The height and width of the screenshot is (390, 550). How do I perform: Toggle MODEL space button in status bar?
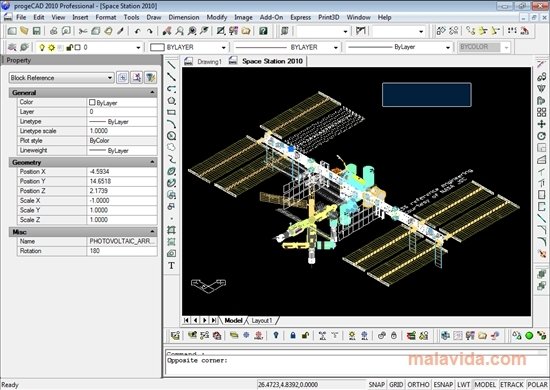tap(485, 385)
